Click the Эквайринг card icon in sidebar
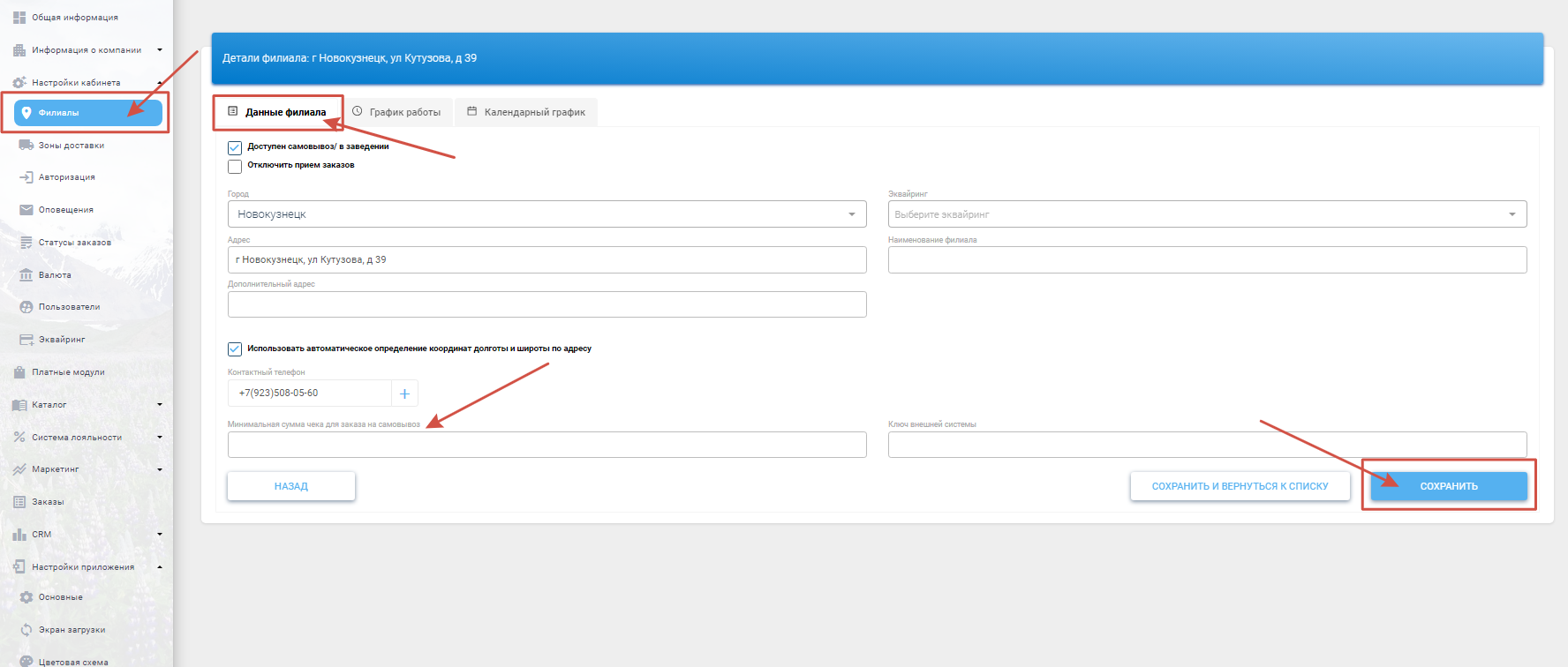The width and height of the screenshot is (1568, 667). [26, 340]
